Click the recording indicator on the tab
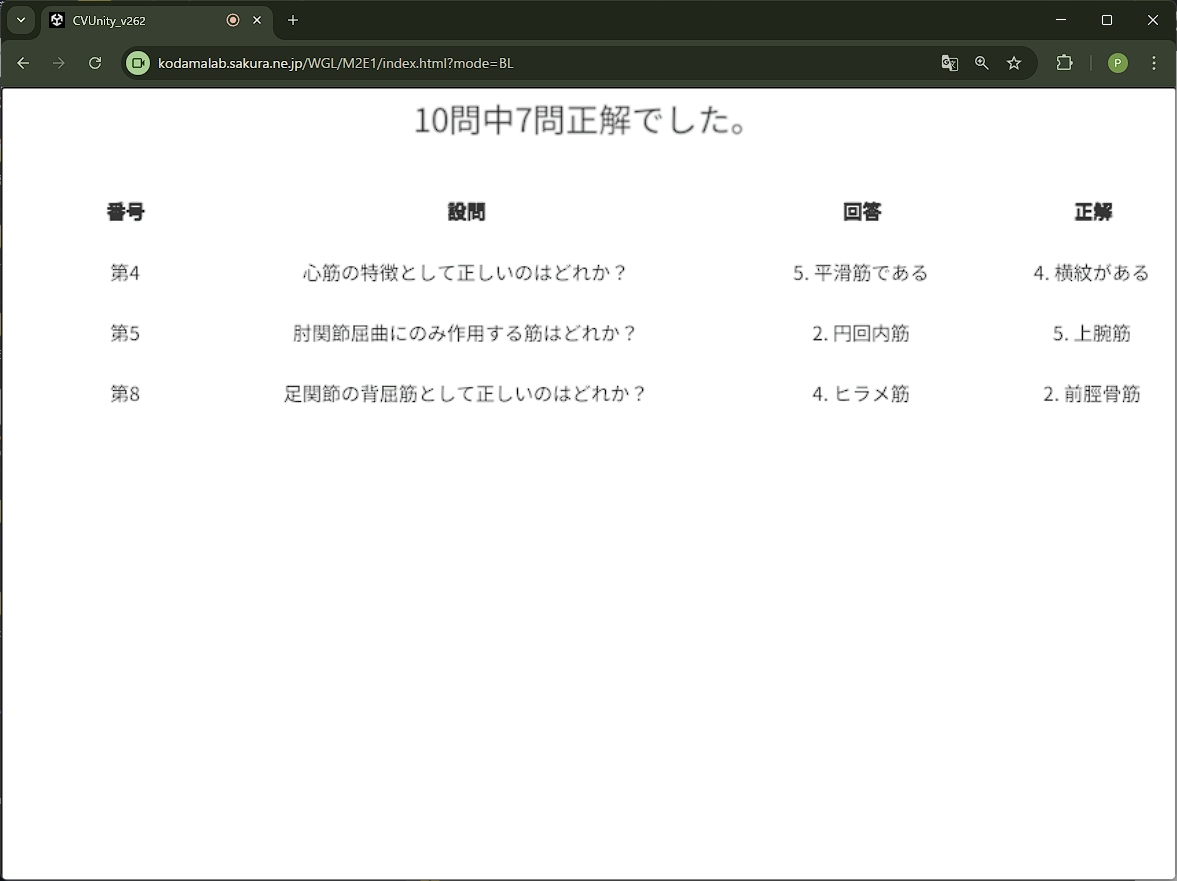 tap(233, 20)
